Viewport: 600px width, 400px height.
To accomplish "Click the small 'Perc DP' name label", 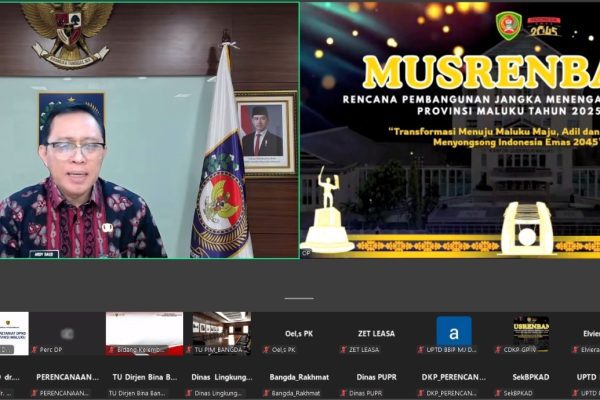I will coord(51,349).
